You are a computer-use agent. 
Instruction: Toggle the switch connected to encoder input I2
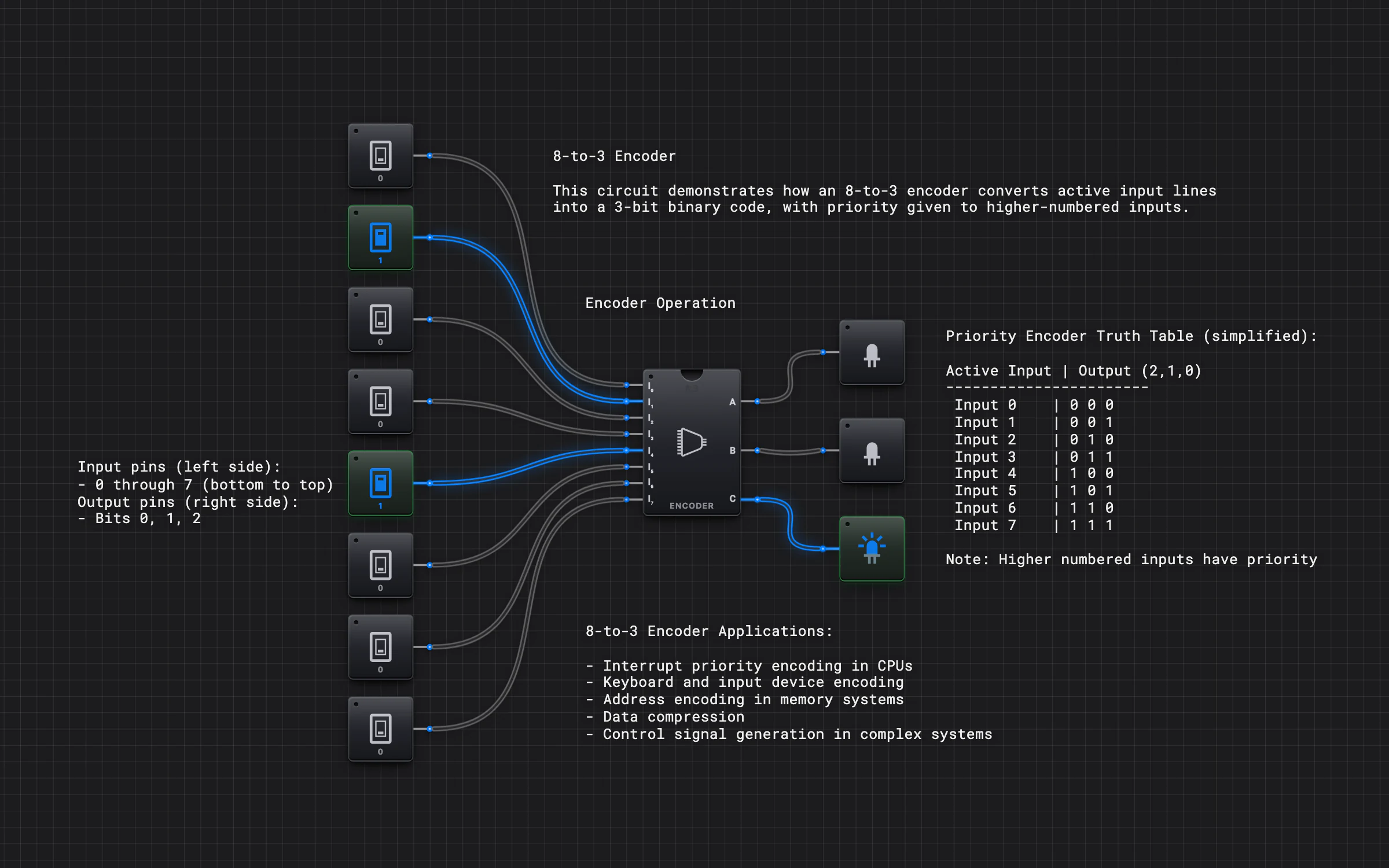(x=380, y=319)
